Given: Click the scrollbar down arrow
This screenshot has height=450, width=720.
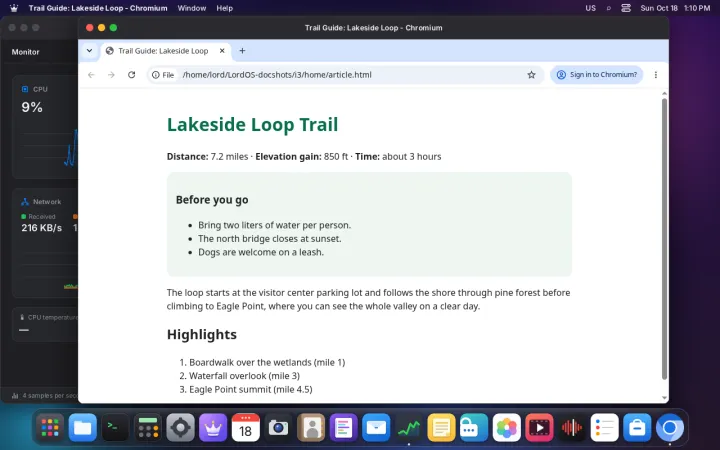Looking at the screenshot, I should click(x=664, y=398).
